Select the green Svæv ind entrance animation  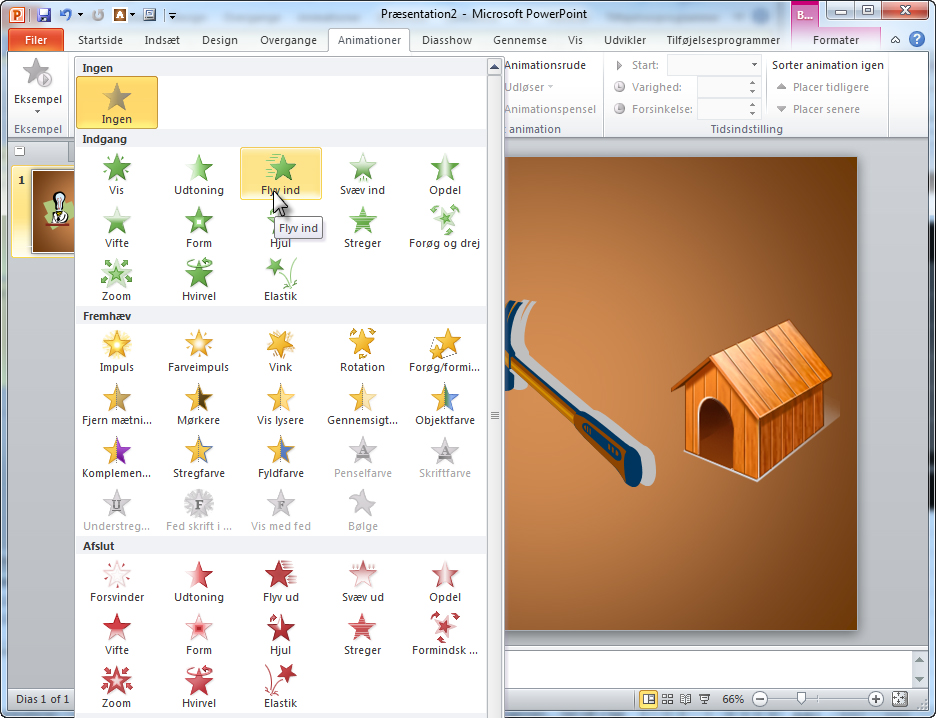[x=362, y=174]
